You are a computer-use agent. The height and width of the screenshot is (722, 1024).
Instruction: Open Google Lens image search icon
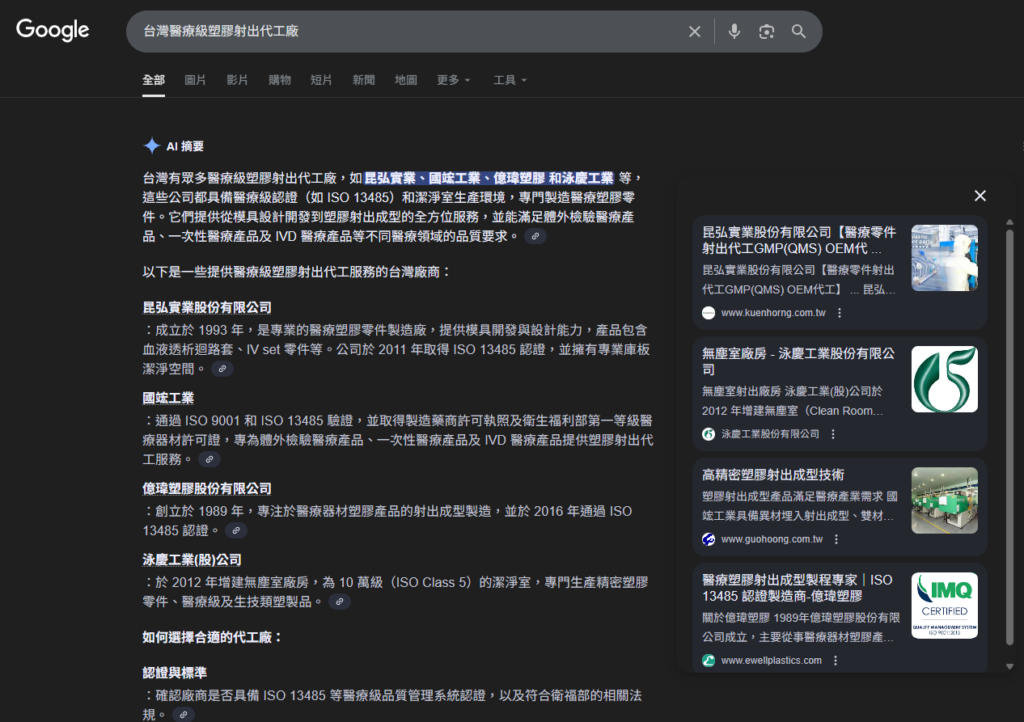pos(766,31)
